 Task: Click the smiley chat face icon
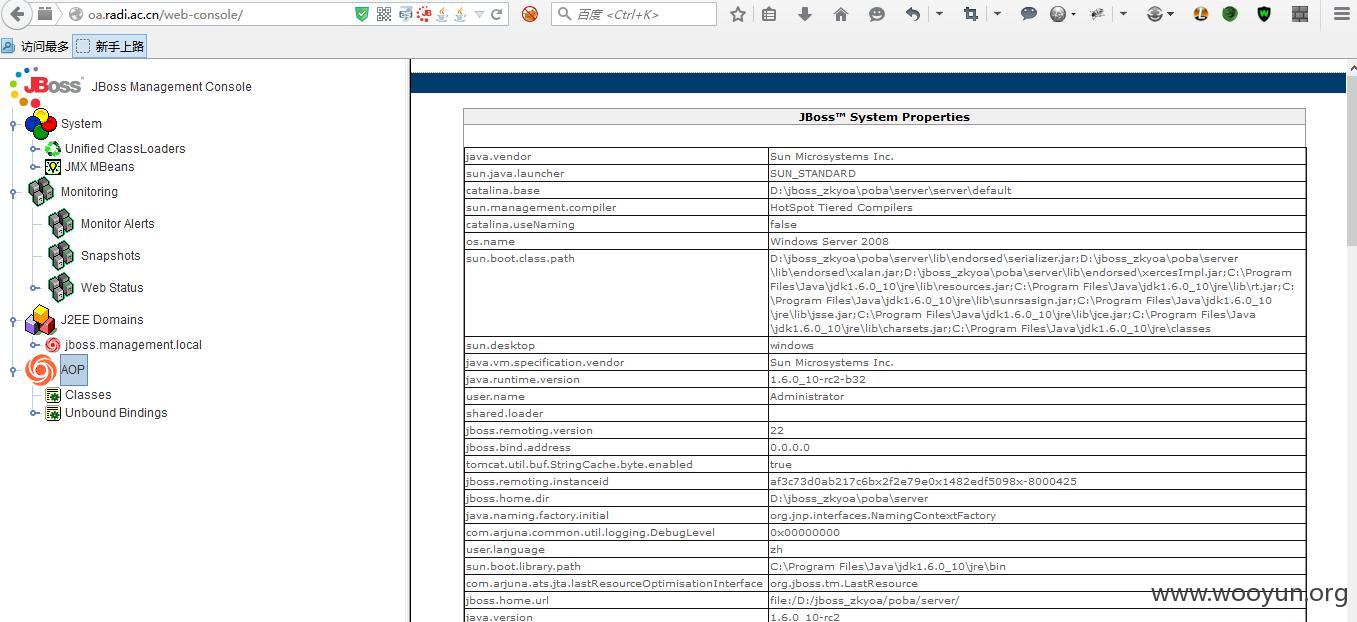tap(877, 14)
